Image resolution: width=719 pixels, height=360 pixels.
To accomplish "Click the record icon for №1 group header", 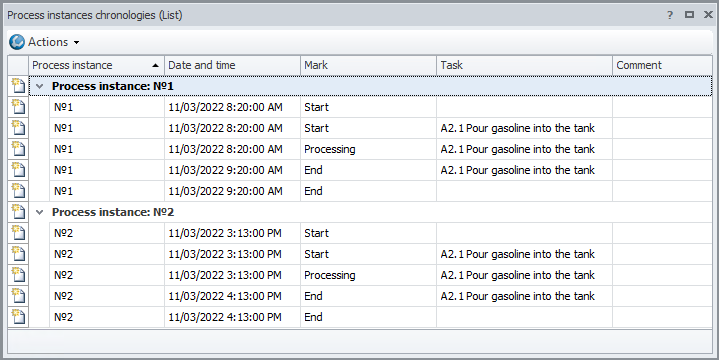I will tap(18, 86).
